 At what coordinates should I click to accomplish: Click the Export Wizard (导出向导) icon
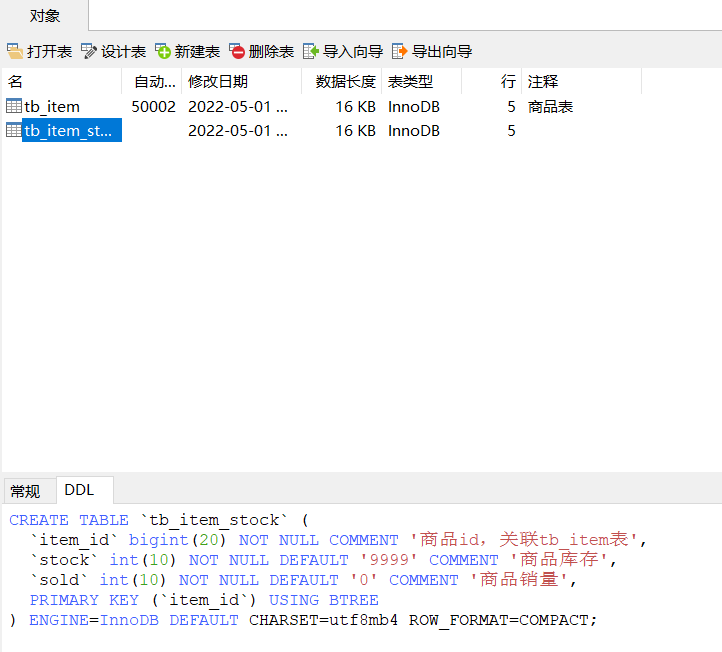tap(400, 51)
